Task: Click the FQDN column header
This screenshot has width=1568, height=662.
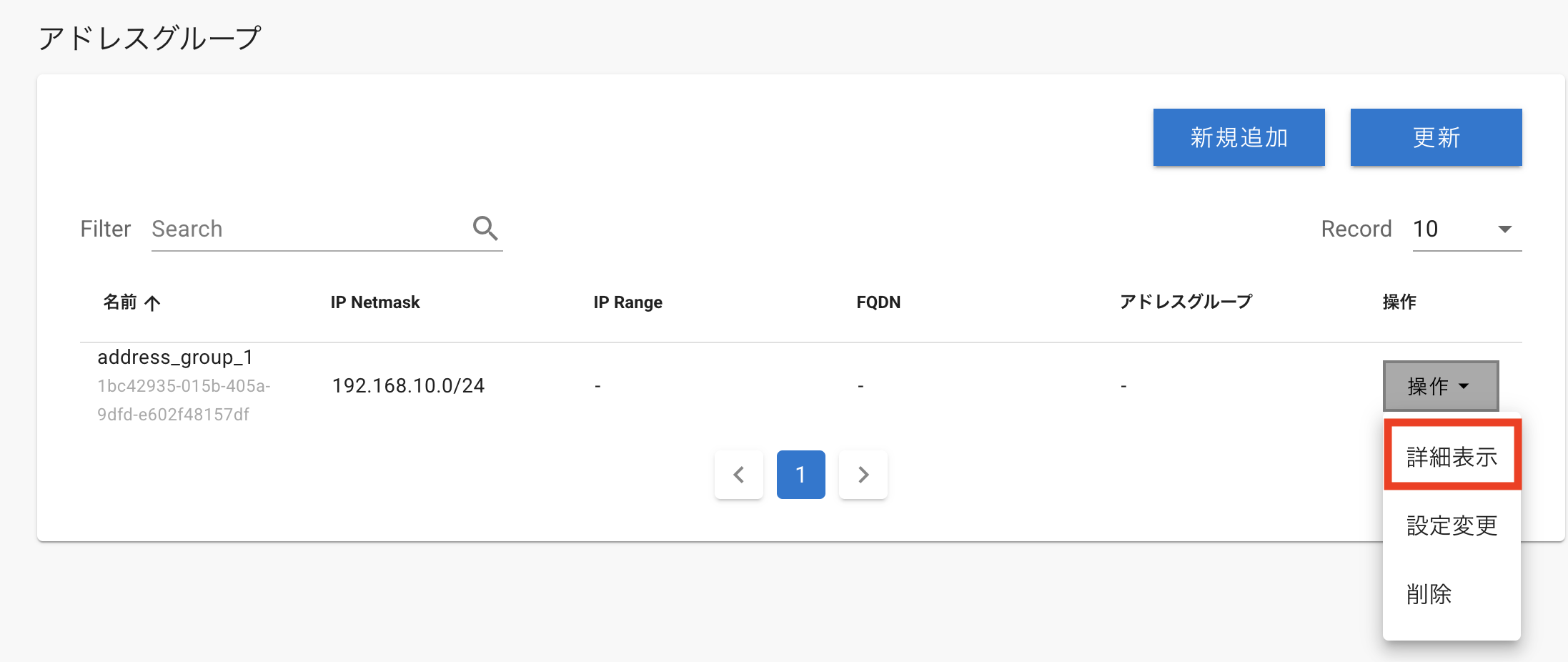Action: pyautogui.click(x=878, y=302)
